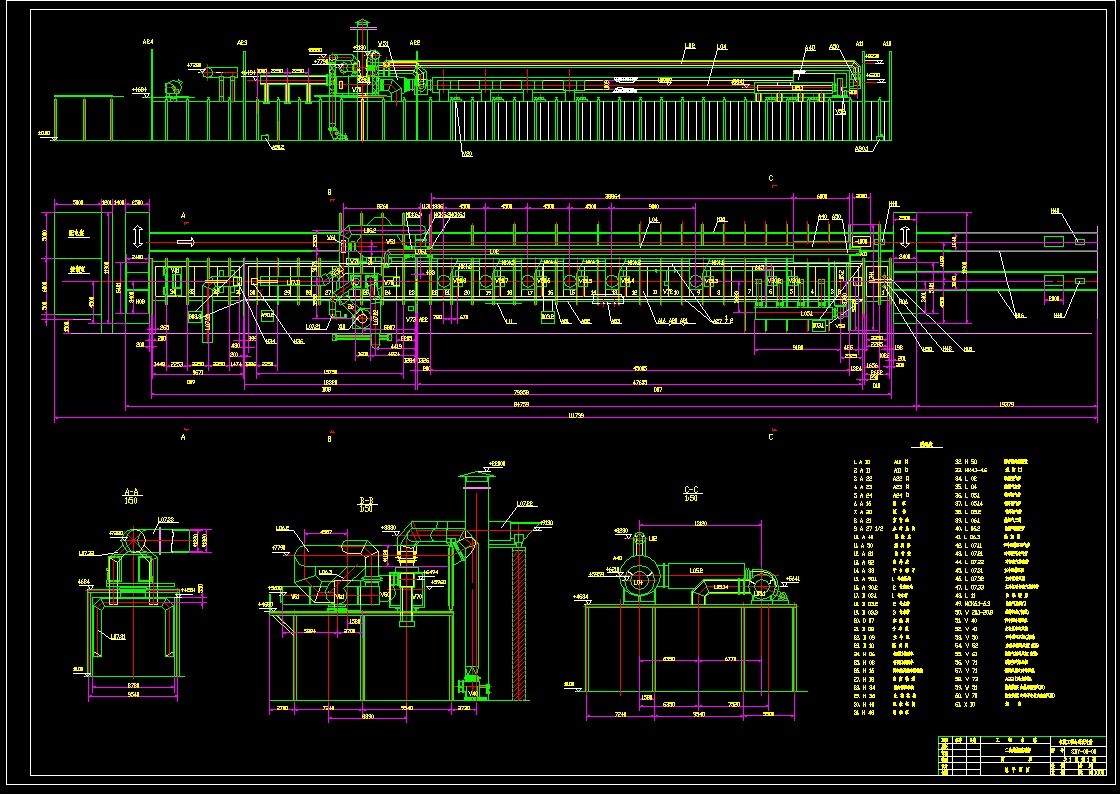The width and height of the screenshot is (1120, 794).
Task: Click the title block at bottom right
Action: (x=1022, y=756)
